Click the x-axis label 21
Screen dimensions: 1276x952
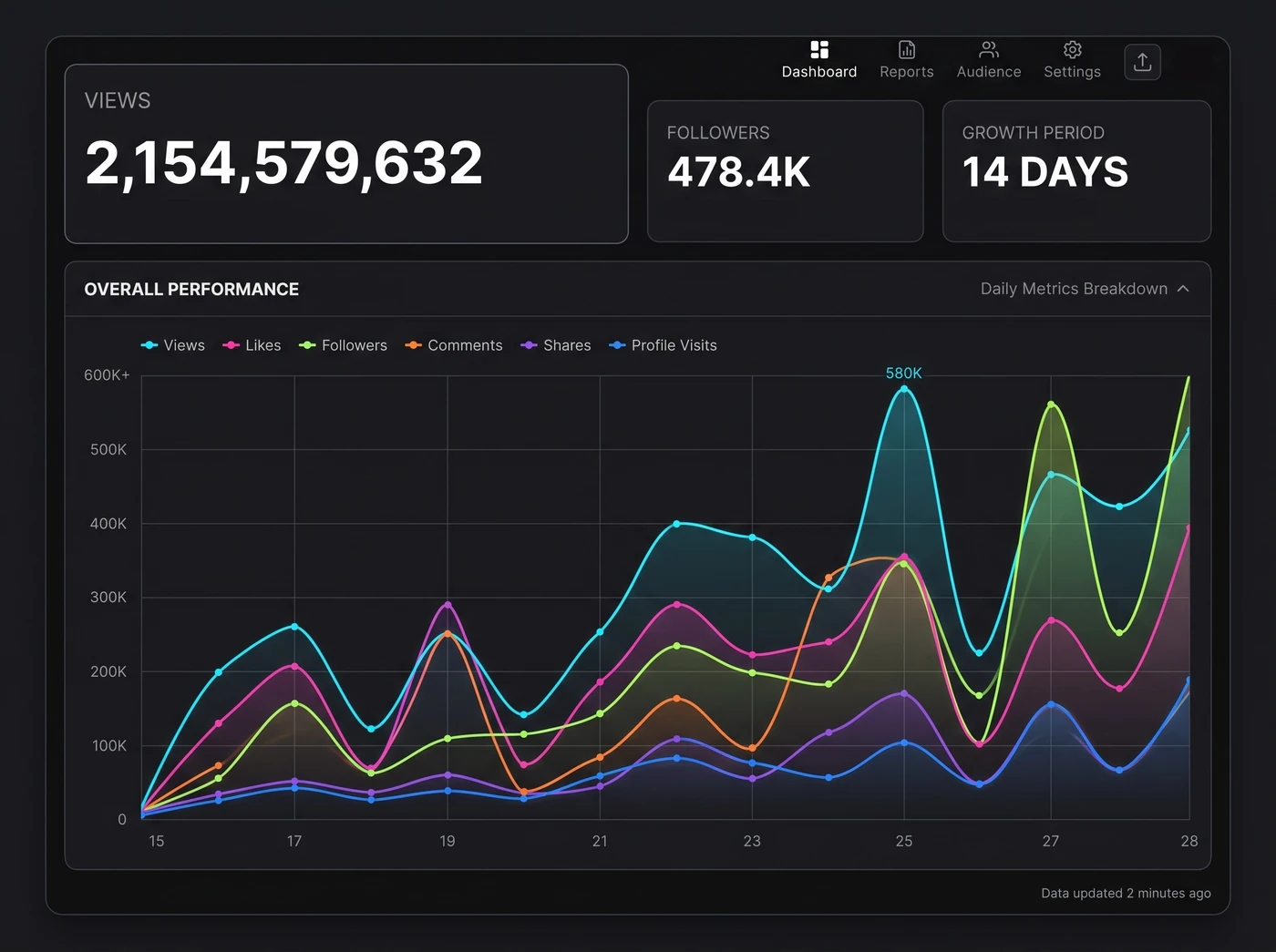point(600,841)
